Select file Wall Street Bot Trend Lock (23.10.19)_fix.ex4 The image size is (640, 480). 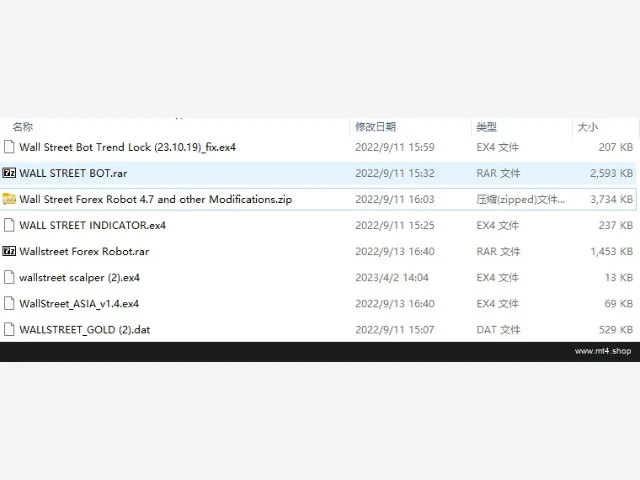point(127,147)
